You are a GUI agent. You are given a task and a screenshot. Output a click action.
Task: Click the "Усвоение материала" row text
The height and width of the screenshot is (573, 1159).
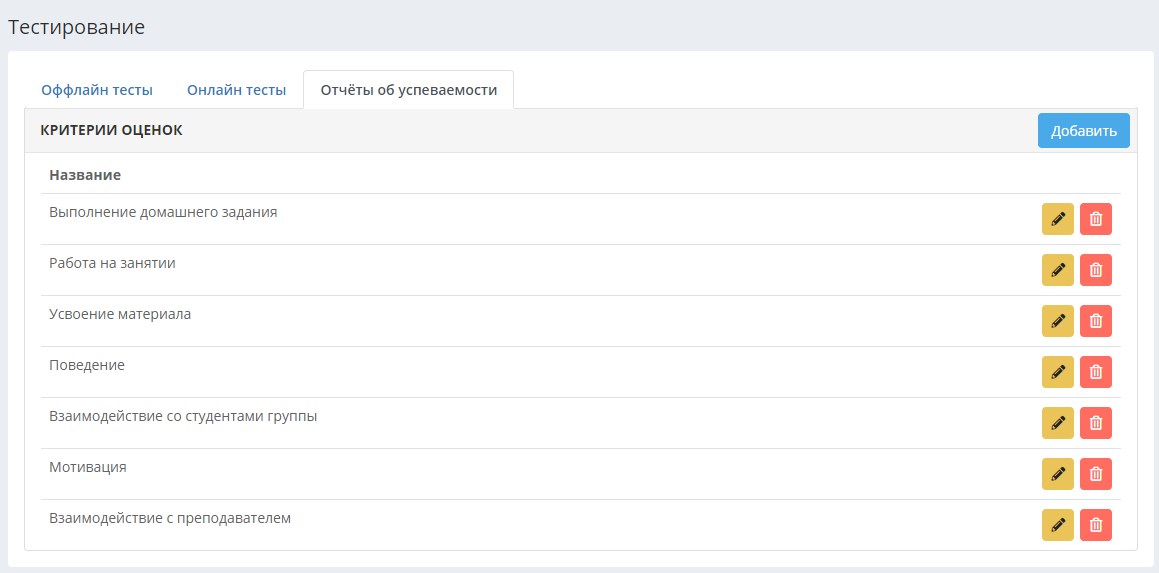pyautogui.click(x=120, y=313)
